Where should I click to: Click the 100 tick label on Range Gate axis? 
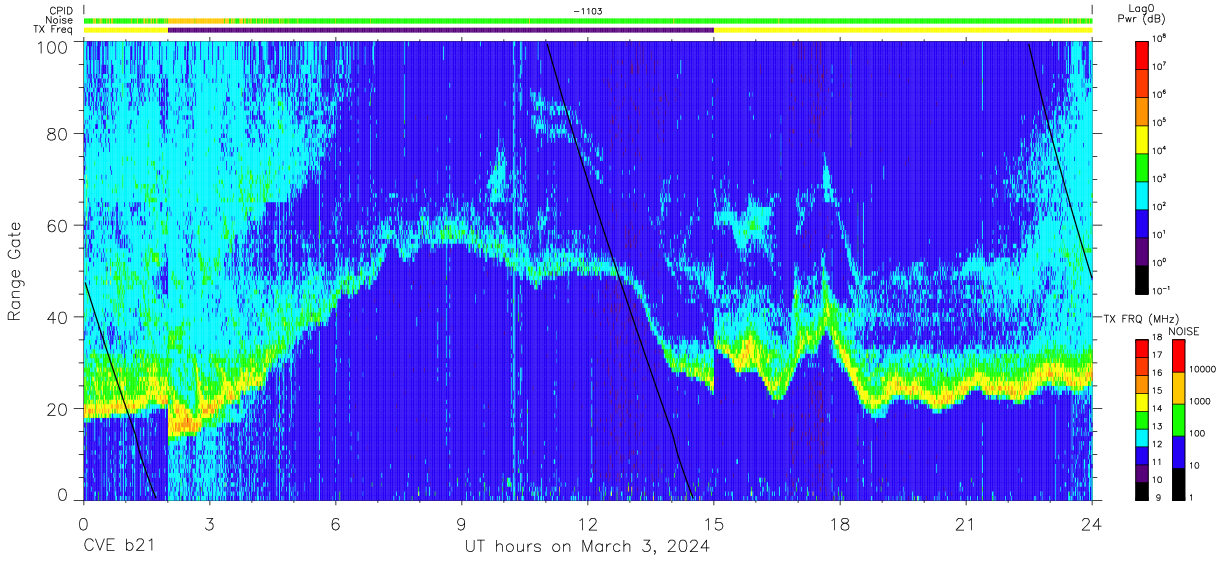(52, 47)
